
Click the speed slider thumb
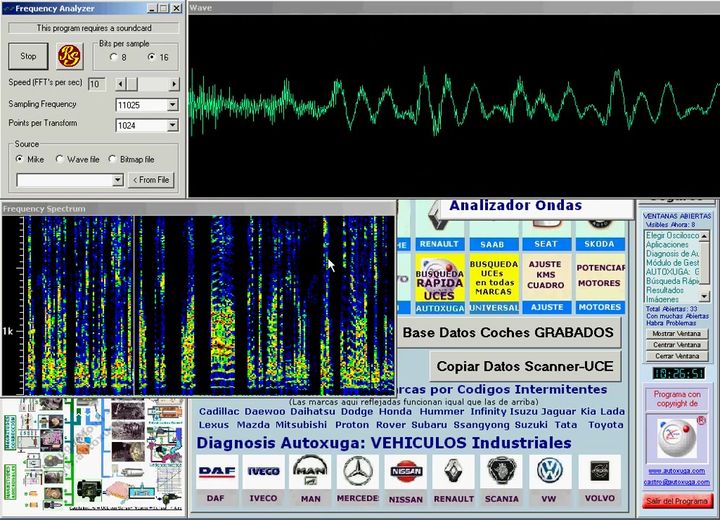click(x=132, y=84)
